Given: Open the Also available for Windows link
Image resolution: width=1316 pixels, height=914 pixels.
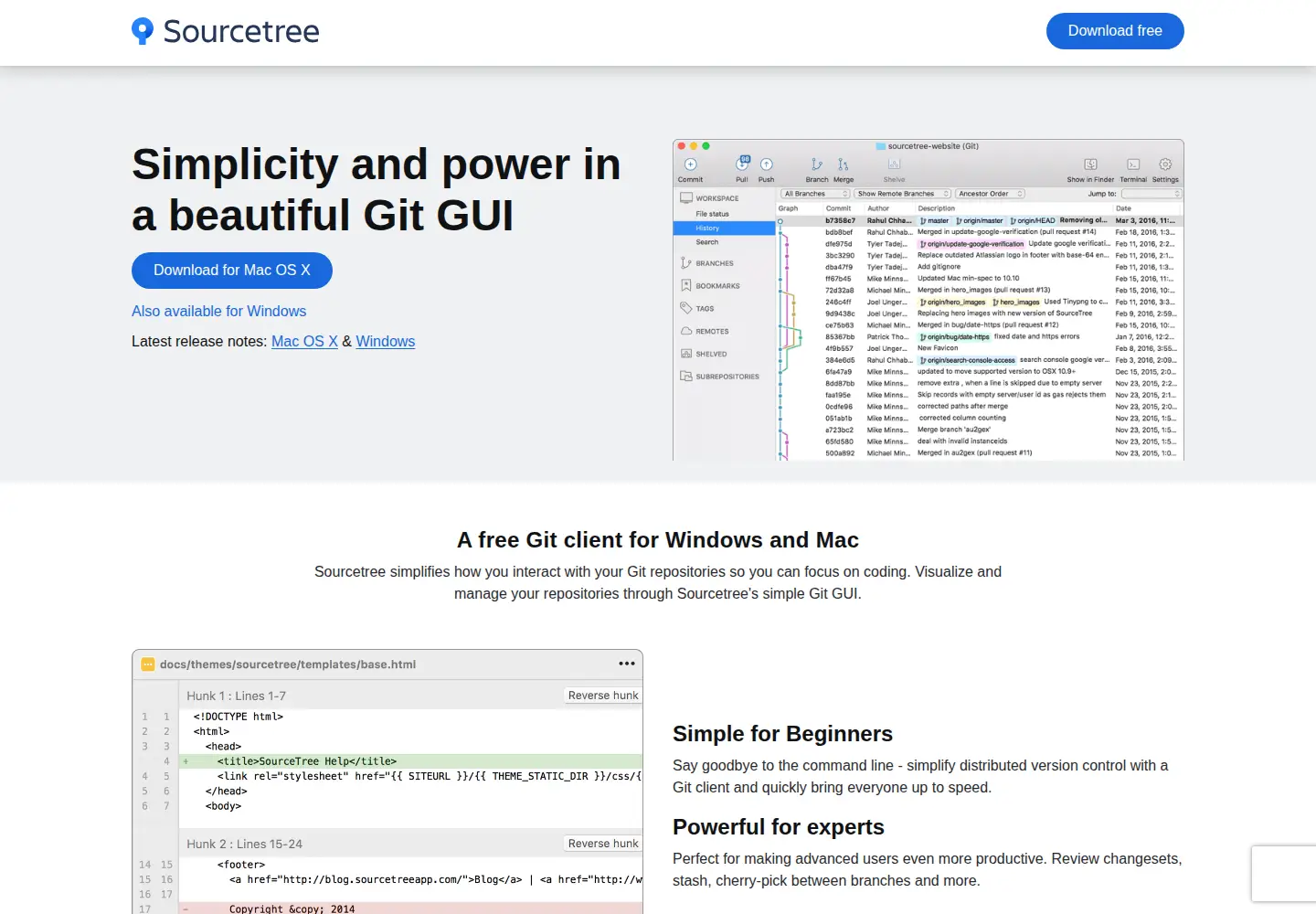Looking at the screenshot, I should [x=219, y=312].
